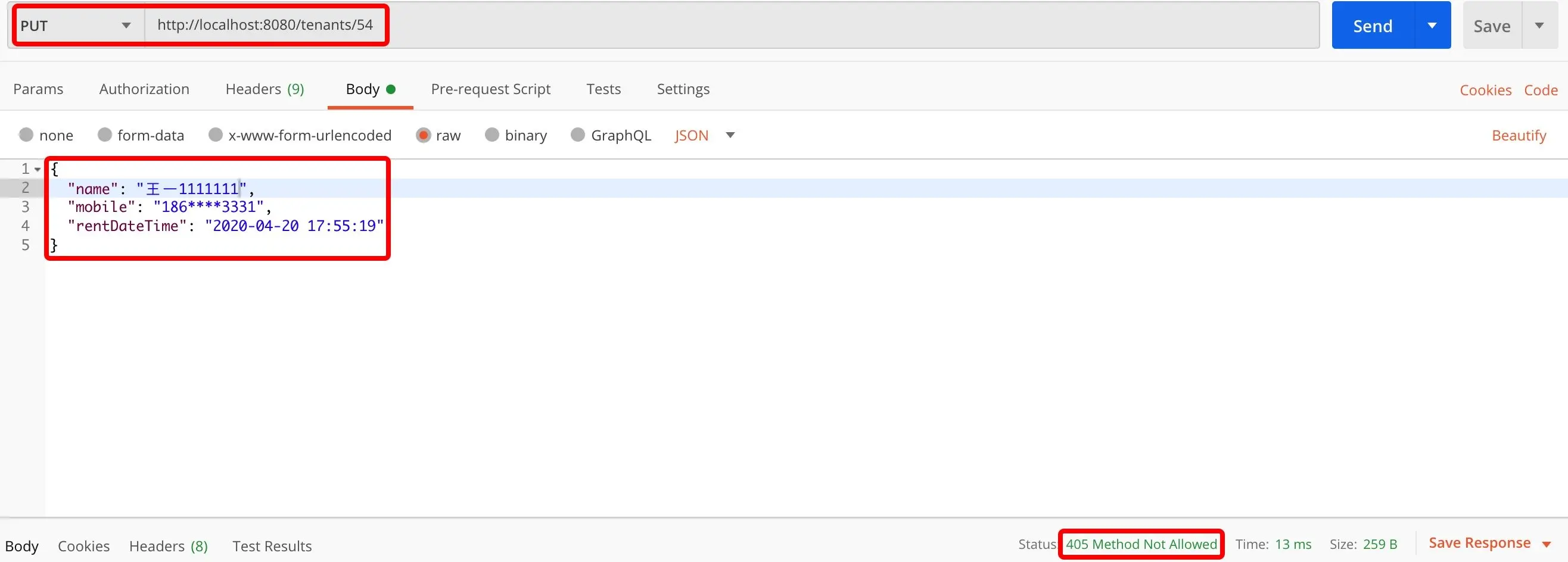Select the form-data radio button
Screen dimensions: 1568x562
click(x=105, y=135)
